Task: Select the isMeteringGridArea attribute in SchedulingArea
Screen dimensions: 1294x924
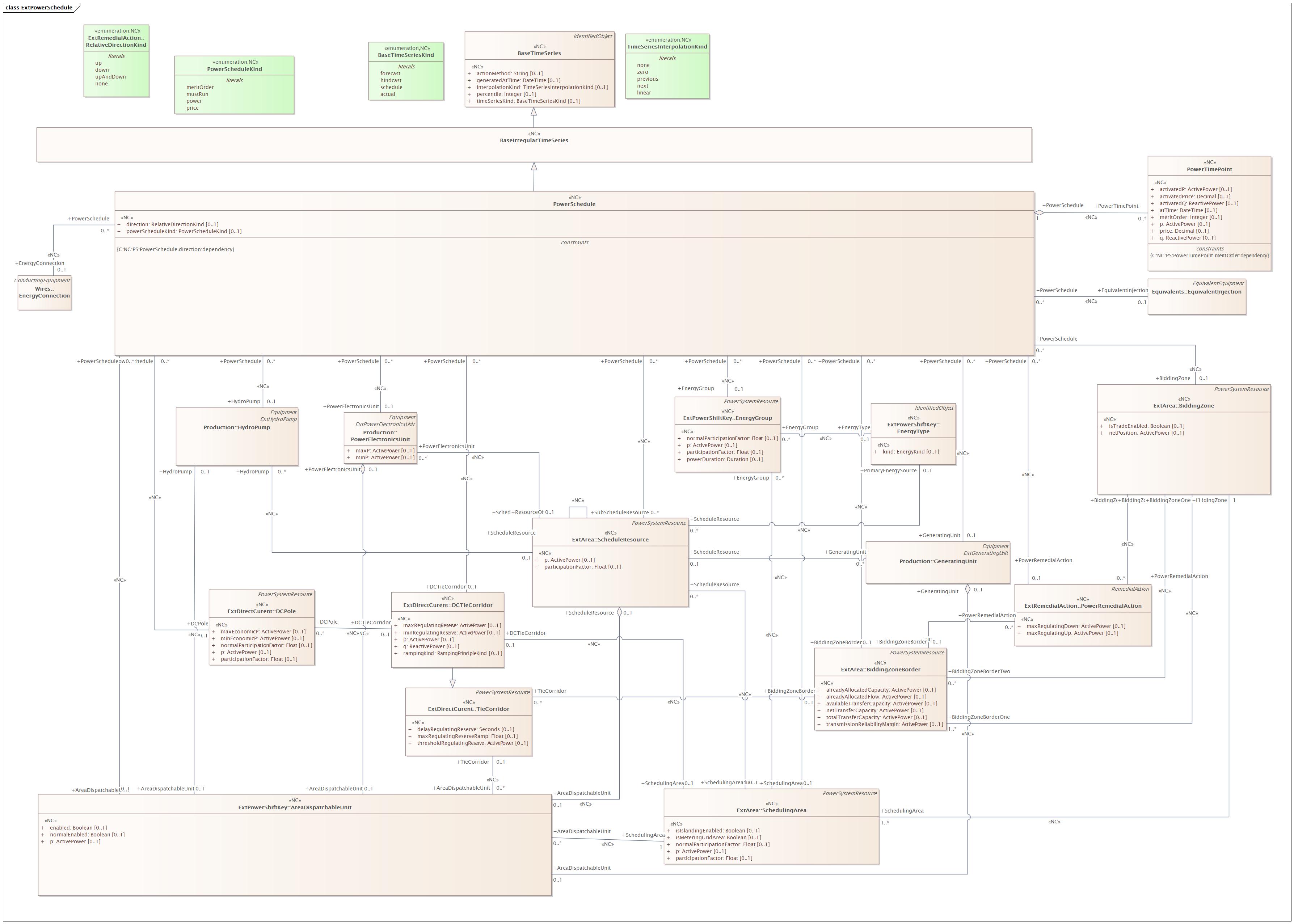Action: (718, 838)
